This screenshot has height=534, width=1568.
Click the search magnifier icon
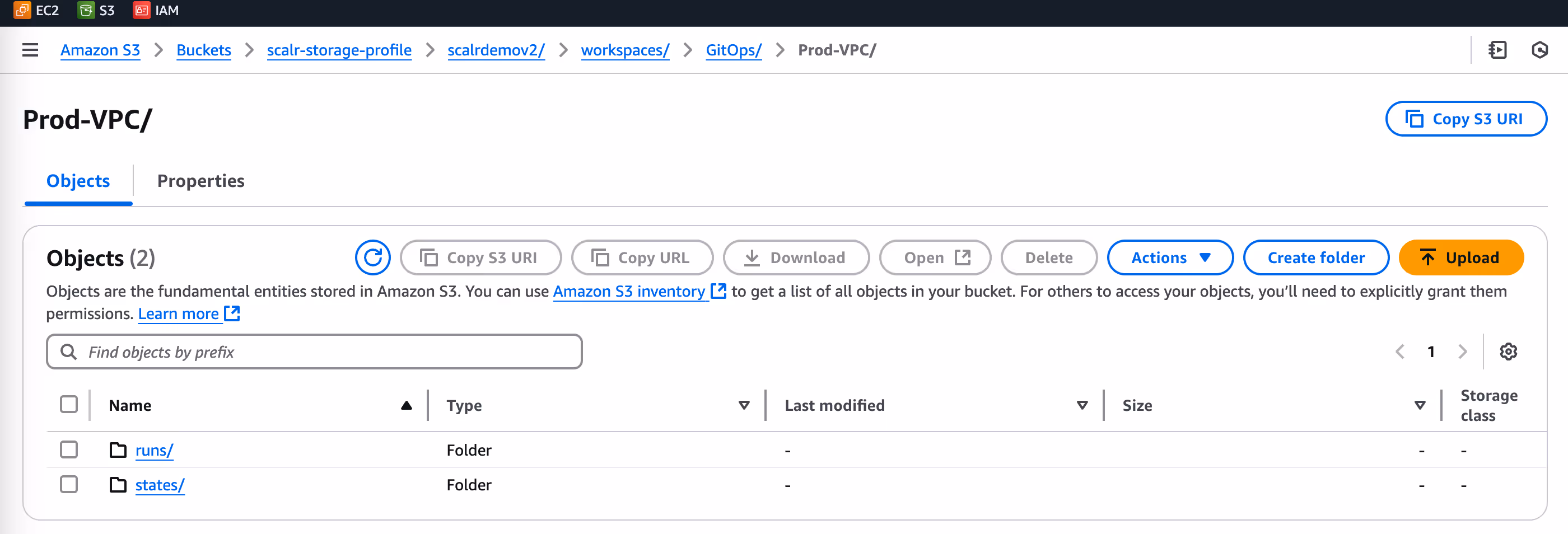[x=69, y=352]
